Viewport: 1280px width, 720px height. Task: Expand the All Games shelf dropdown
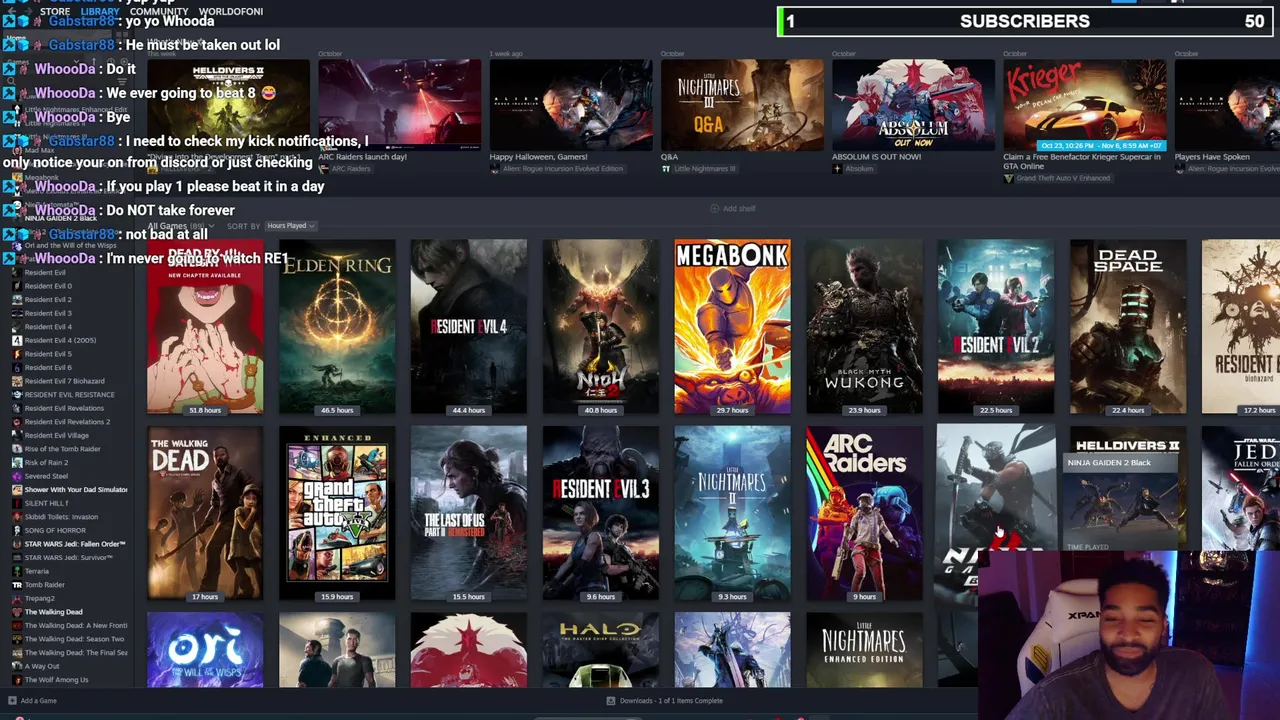point(179,226)
